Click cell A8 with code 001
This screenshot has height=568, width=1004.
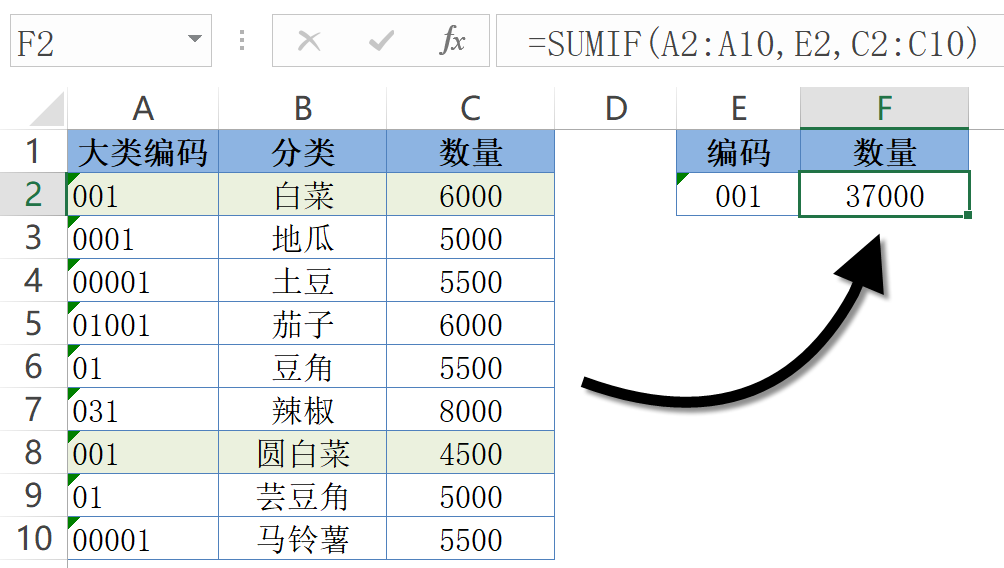[143, 452]
